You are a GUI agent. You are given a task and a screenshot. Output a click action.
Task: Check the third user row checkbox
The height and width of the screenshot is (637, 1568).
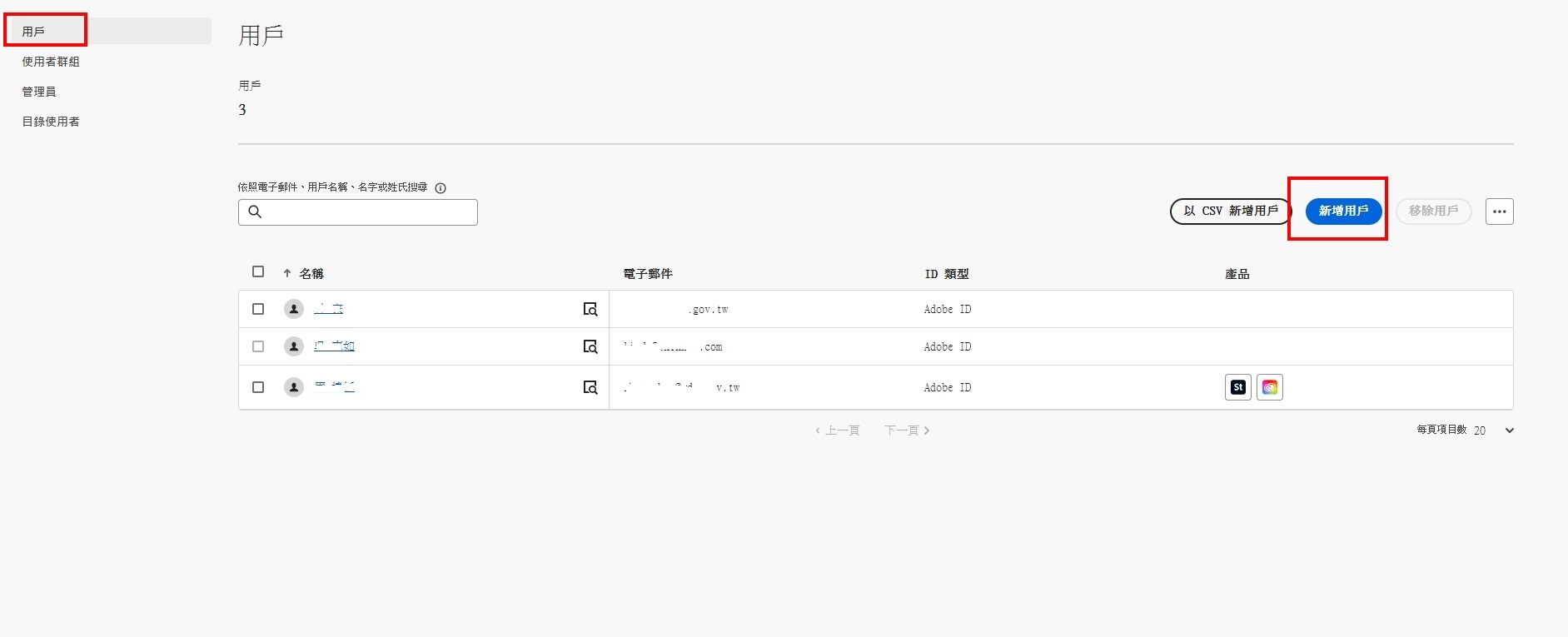tap(258, 387)
